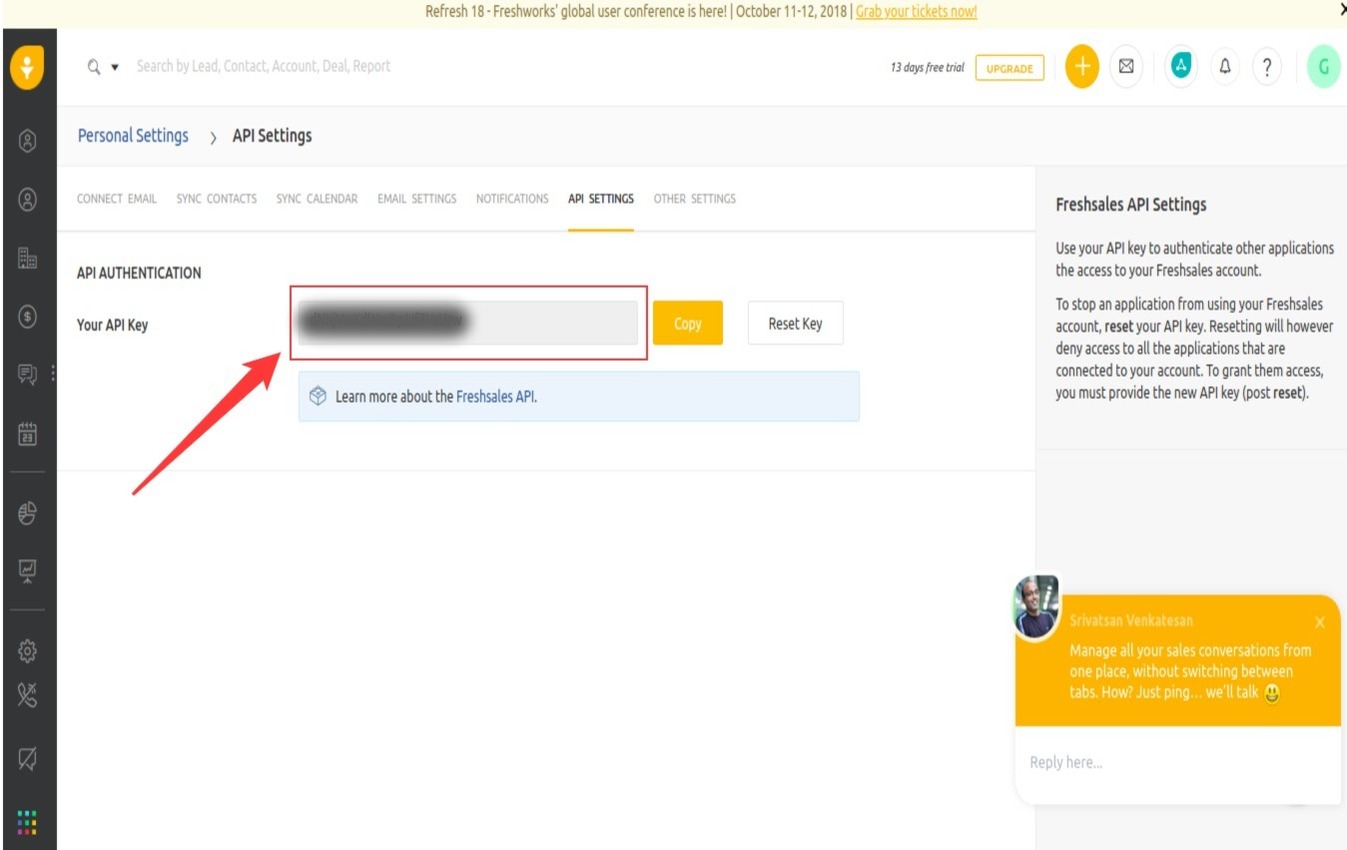Screen dimensions: 1347x850
Task: Compose an email via the envelope icon
Action: (x=1126, y=66)
